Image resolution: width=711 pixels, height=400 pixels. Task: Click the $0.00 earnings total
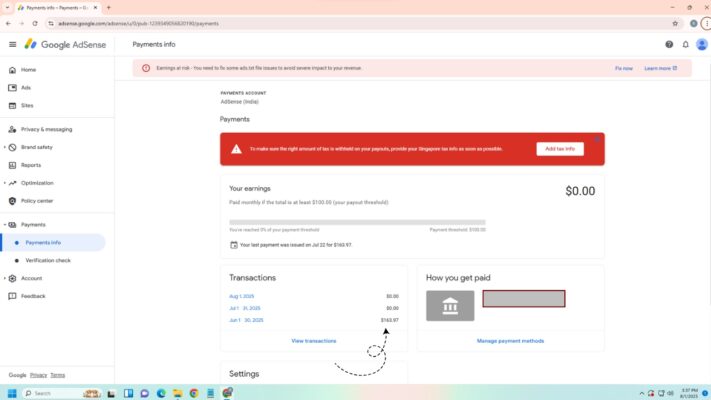(580, 191)
